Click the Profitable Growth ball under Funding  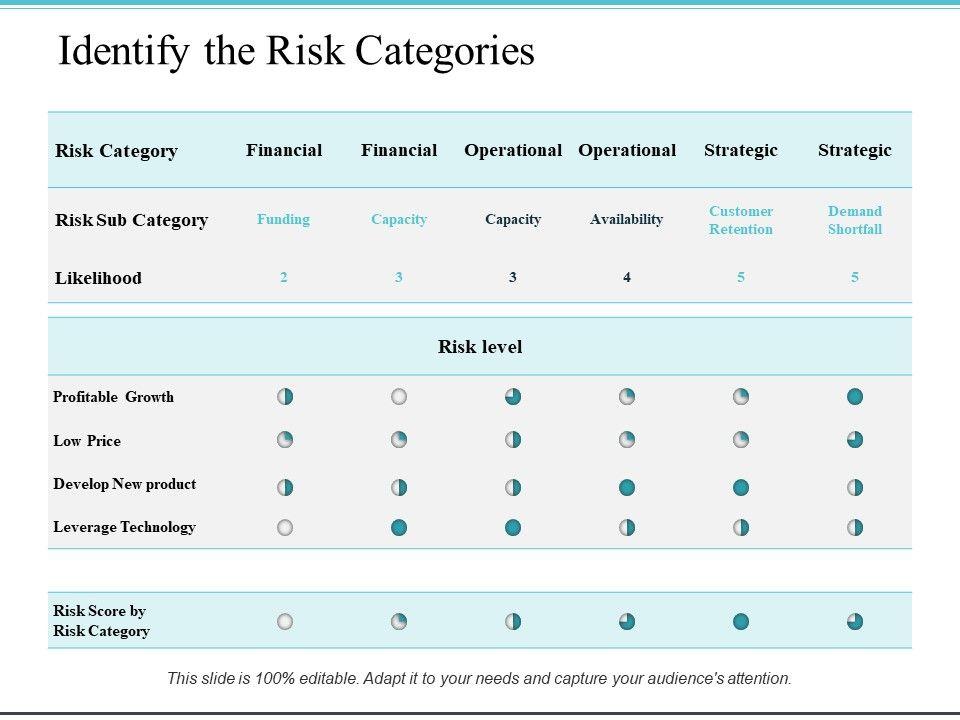coord(285,397)
